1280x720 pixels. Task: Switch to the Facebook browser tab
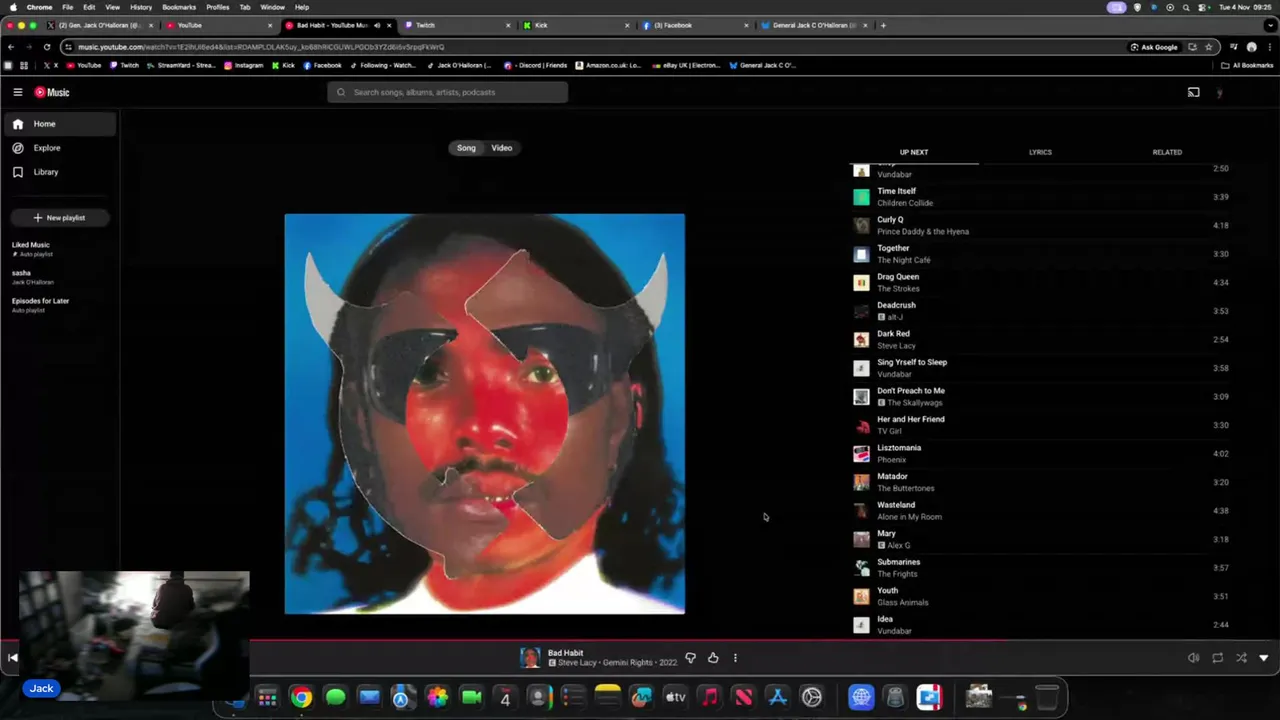tap(694, 25)
